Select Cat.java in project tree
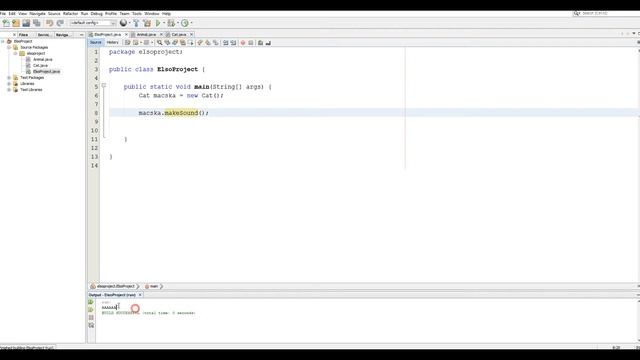The height and width of the screenshot is (360, 640). click(40, 65)
